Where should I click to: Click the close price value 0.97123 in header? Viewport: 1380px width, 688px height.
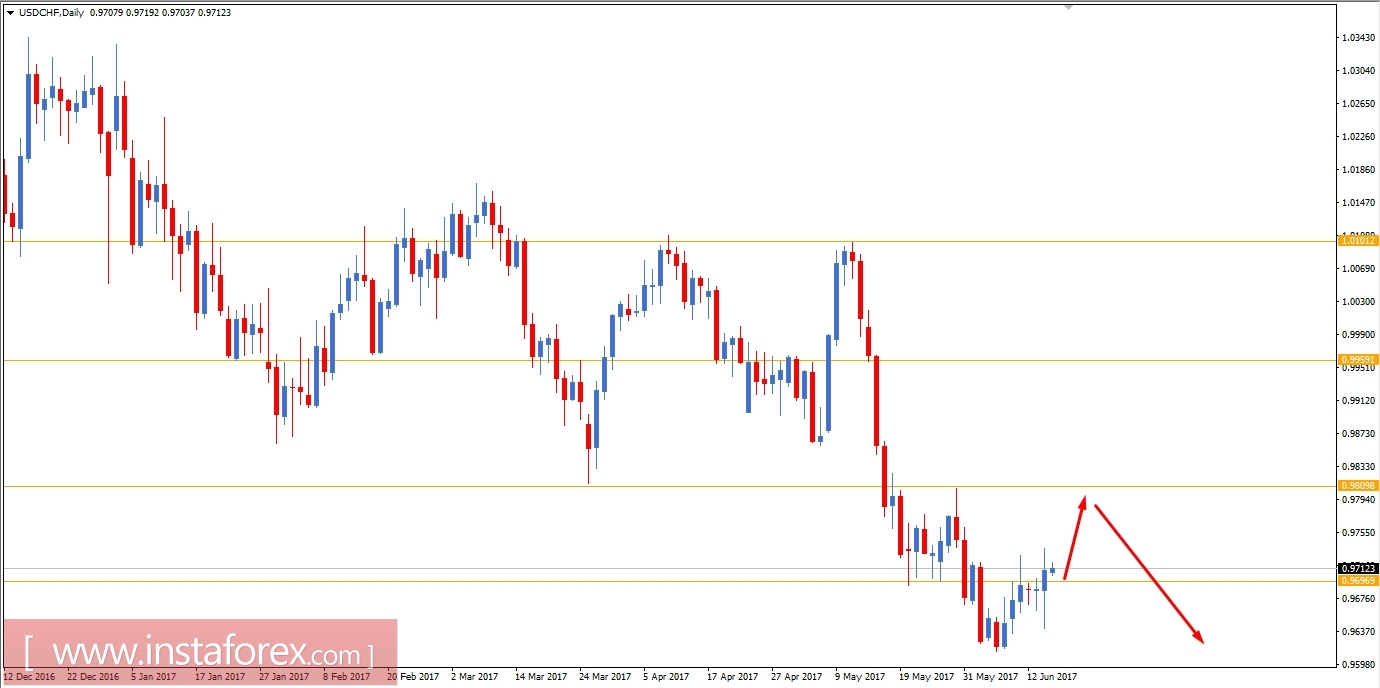pos(215,13)
